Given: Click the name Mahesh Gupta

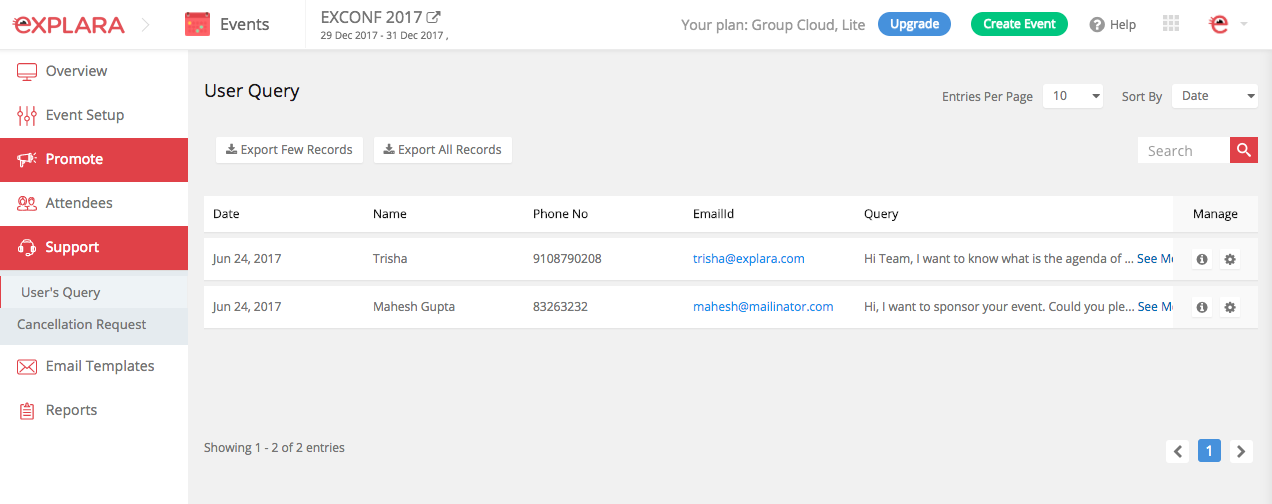Looking at the screenshot, I should [x=414, y=307].
